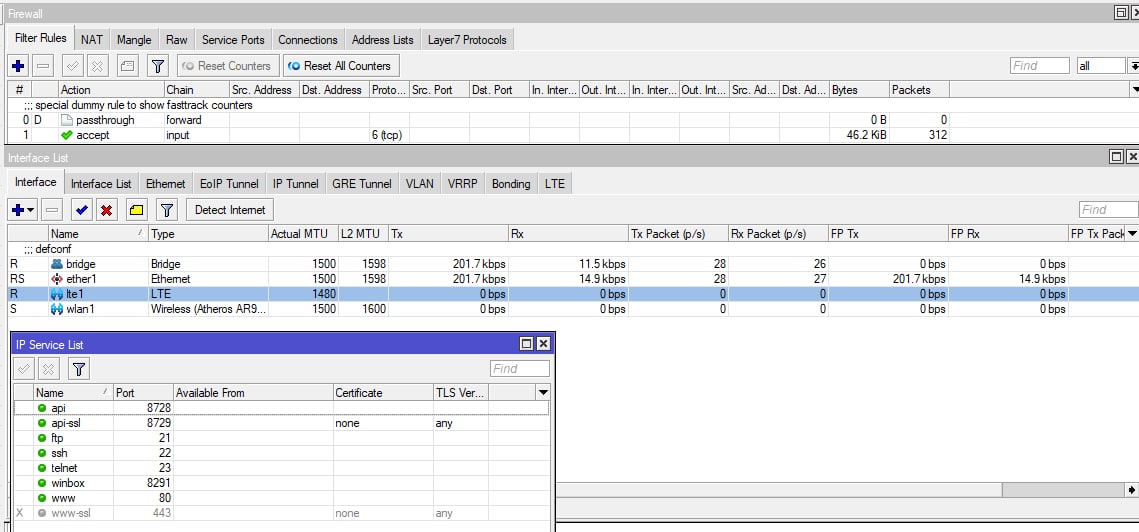
Task: Open the Raw firewall tab
Action: point(177,40)
